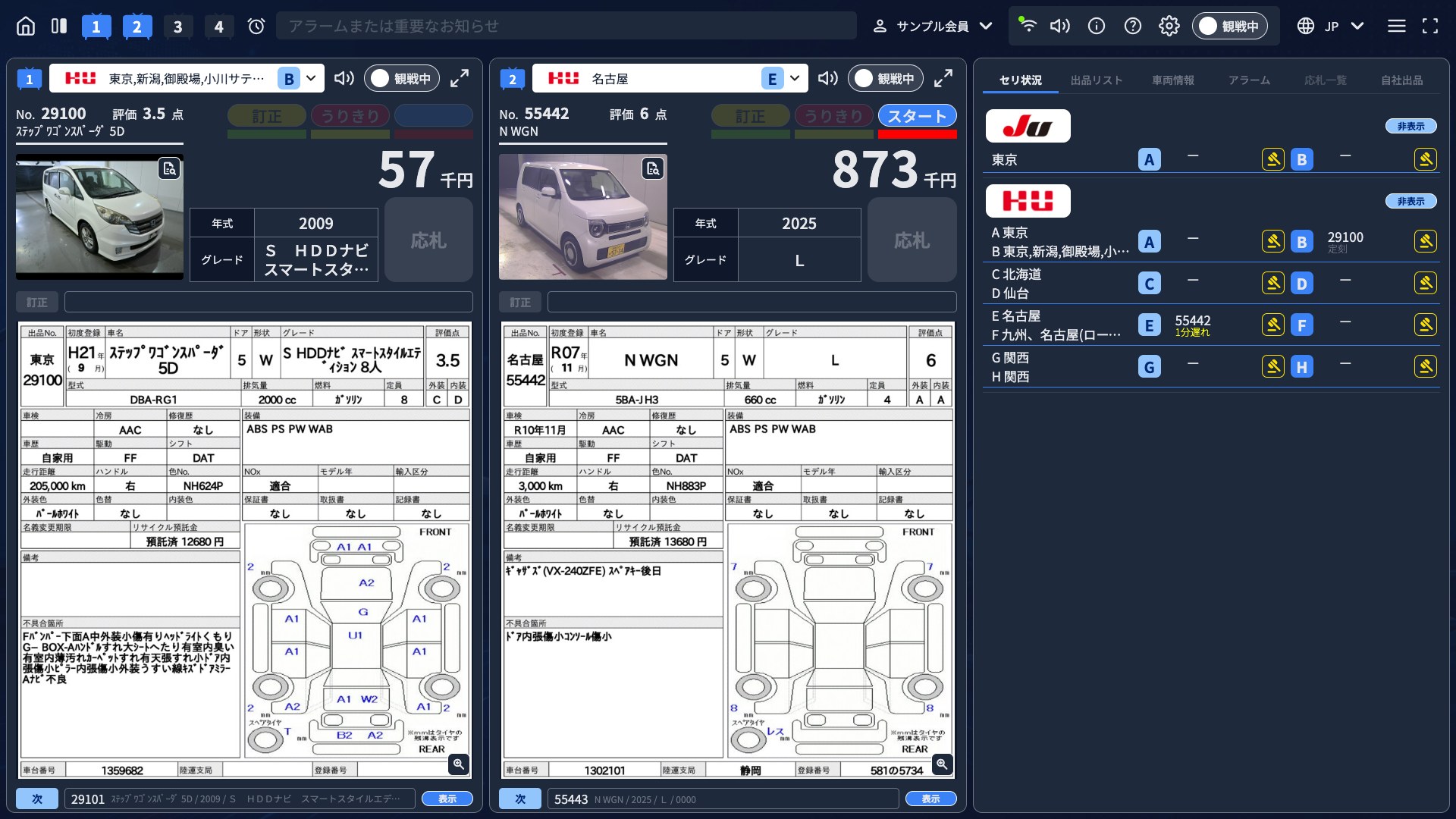Click the red bar under スタート status
Image resolution: width=1456 pixels, height=819 pixels.
tap(918, 134)
